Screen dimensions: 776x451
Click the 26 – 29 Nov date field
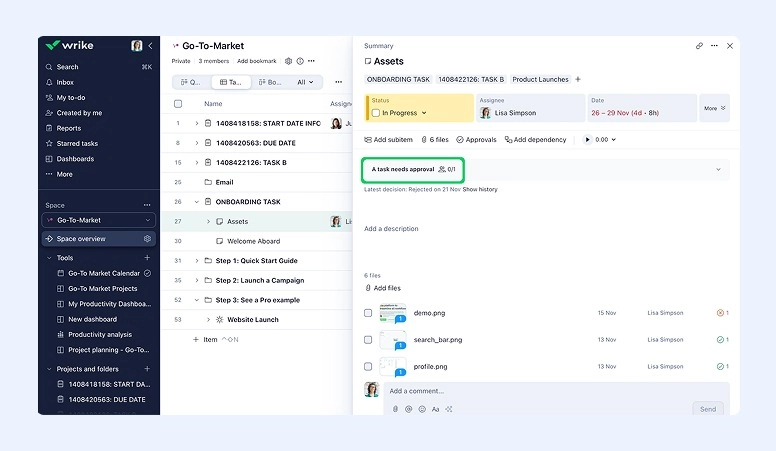(x=642, y=107)
